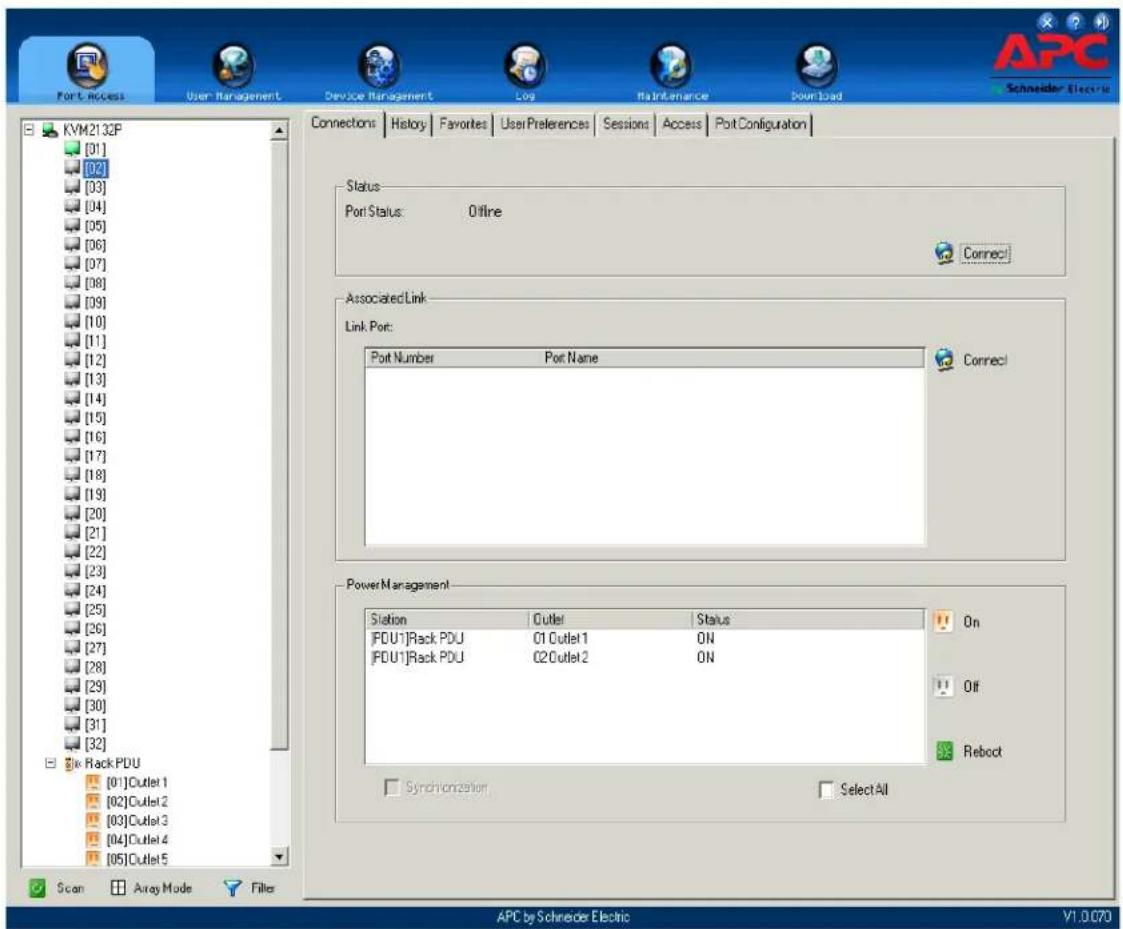Select the 01 Outlet 1 power row
This screenshot has height=929, width=1123.
[x=644, y=638]
